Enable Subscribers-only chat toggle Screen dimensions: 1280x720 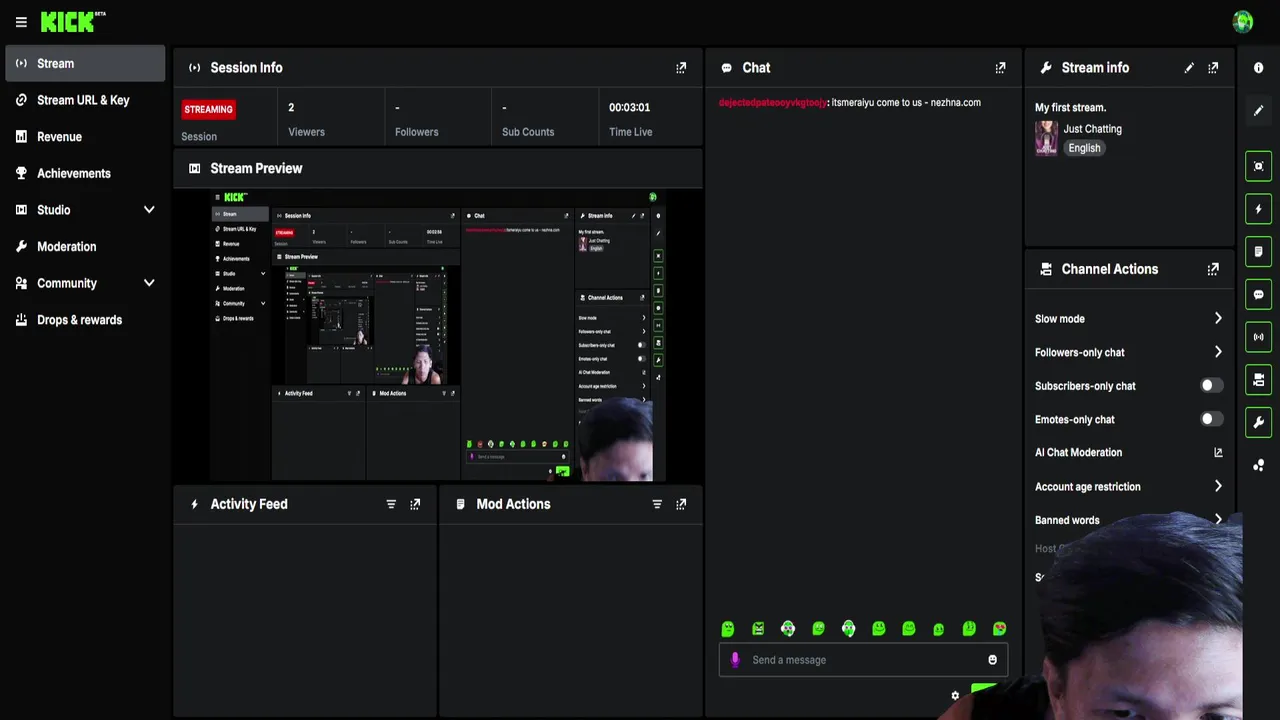[1211, 386]
